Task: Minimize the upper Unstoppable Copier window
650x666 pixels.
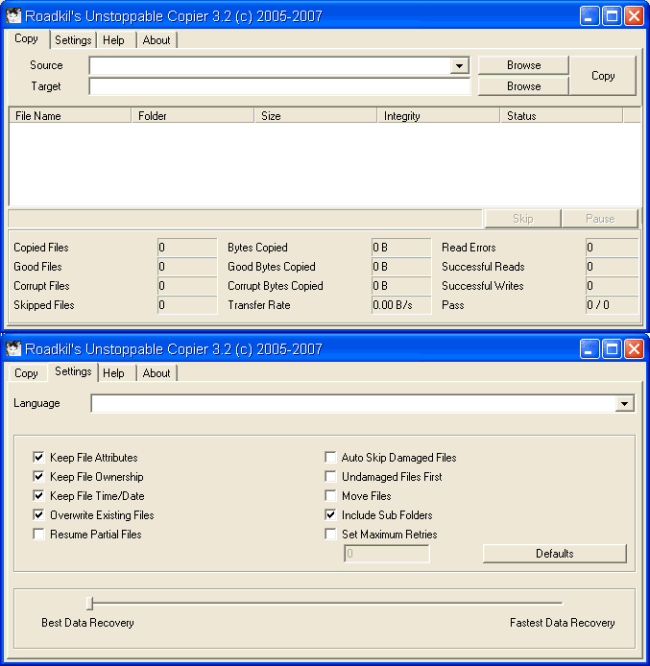Action: click(x=590, y=17)
